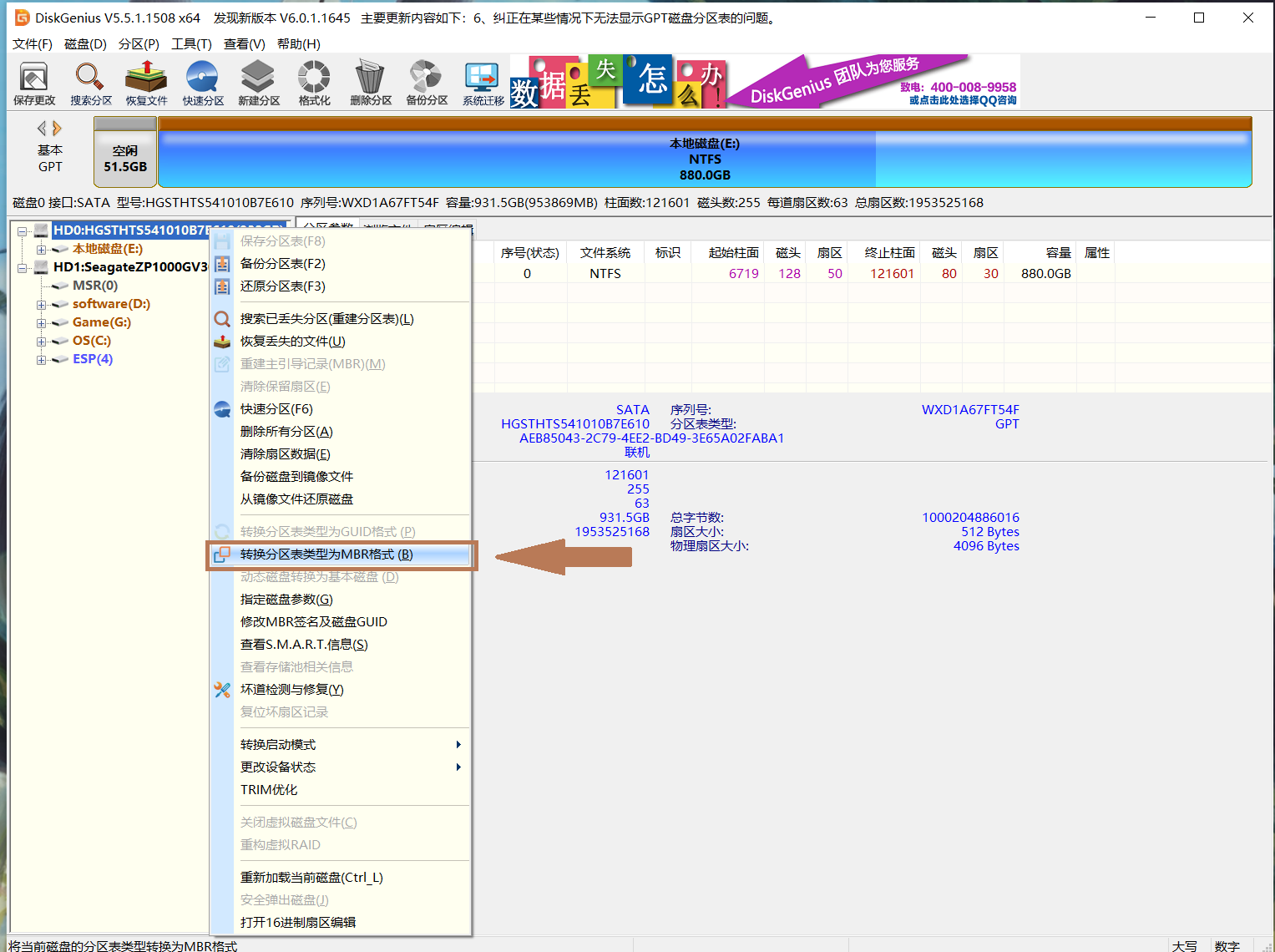Open the 更改设备状态 submenu
This screenshot has width=1275, height=952.
(340, 767)
